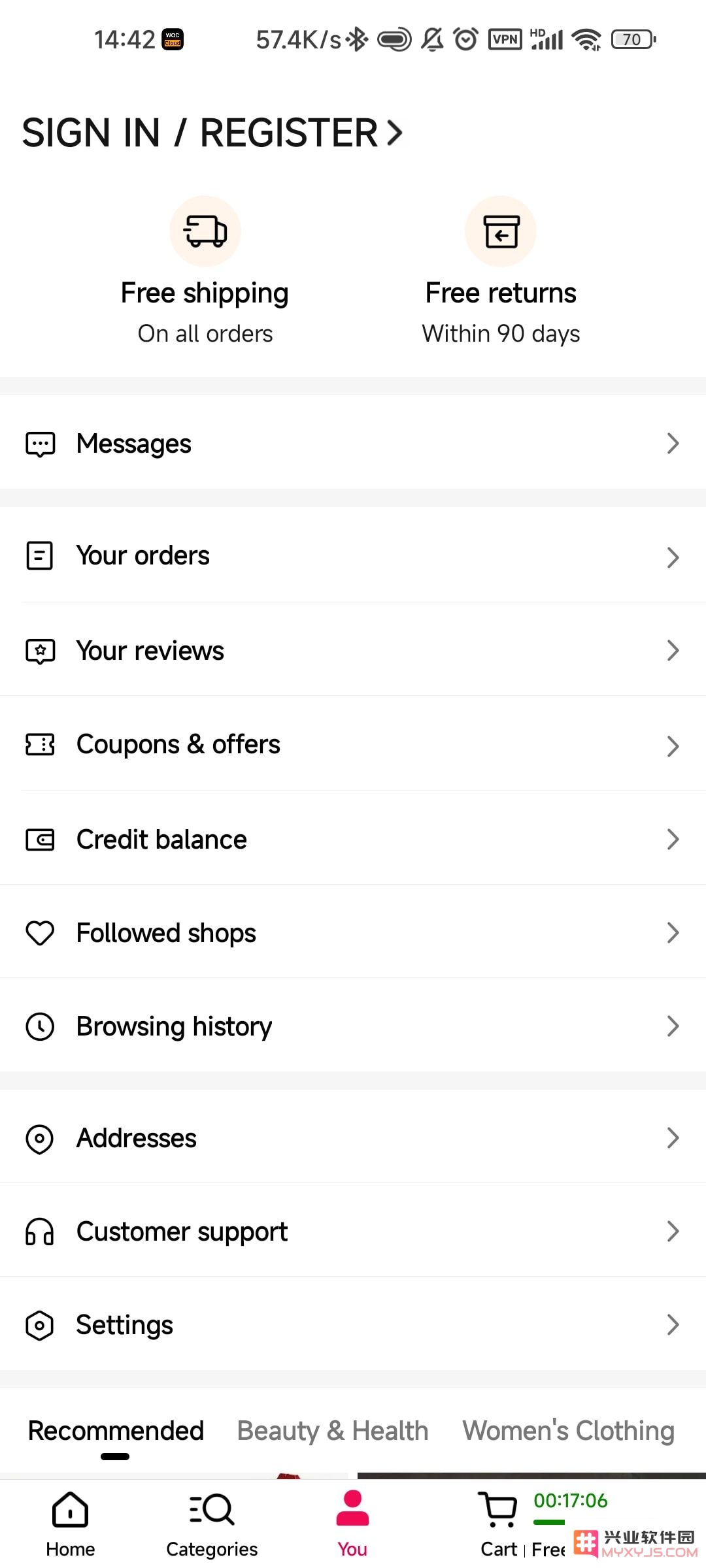Tap the Addresses location pin icon

pos(39,1139)
